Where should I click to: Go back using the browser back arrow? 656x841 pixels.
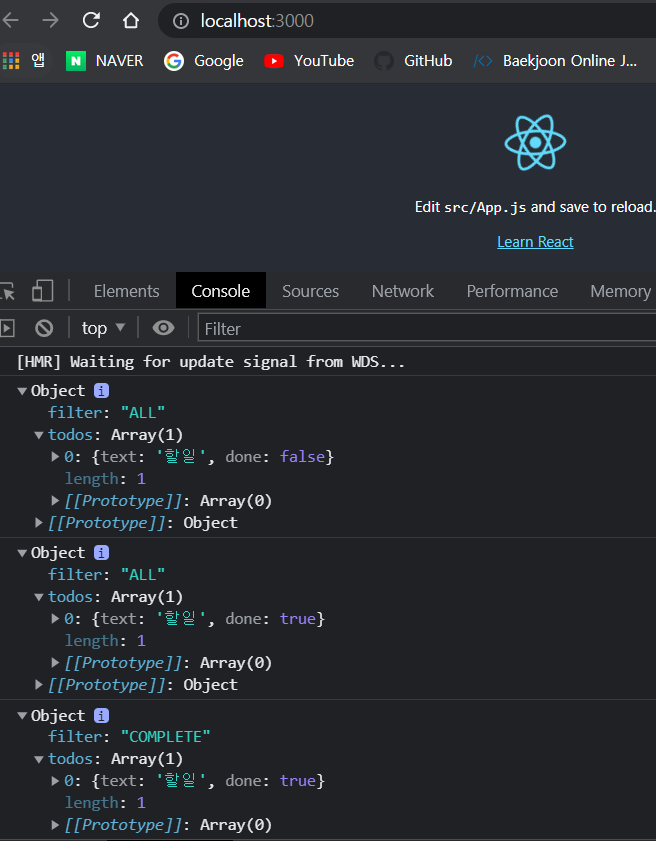tap(10, 20)
